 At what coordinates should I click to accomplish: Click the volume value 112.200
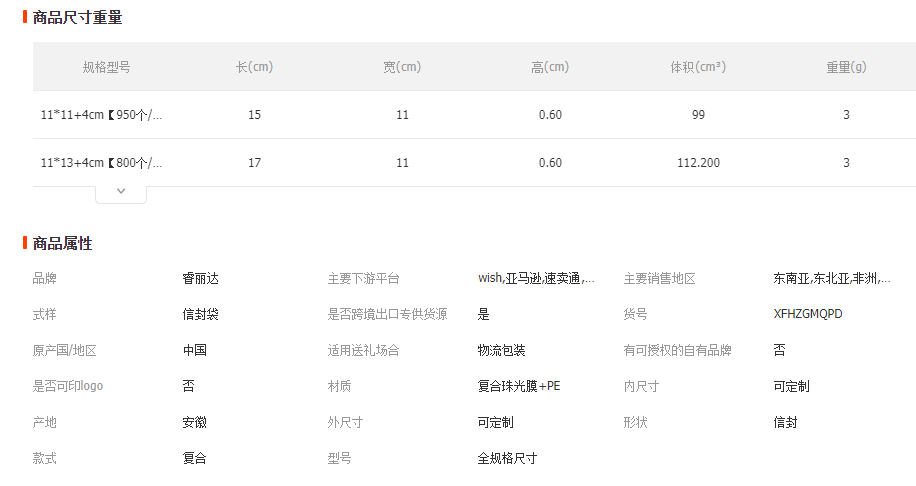pos(698,163)
